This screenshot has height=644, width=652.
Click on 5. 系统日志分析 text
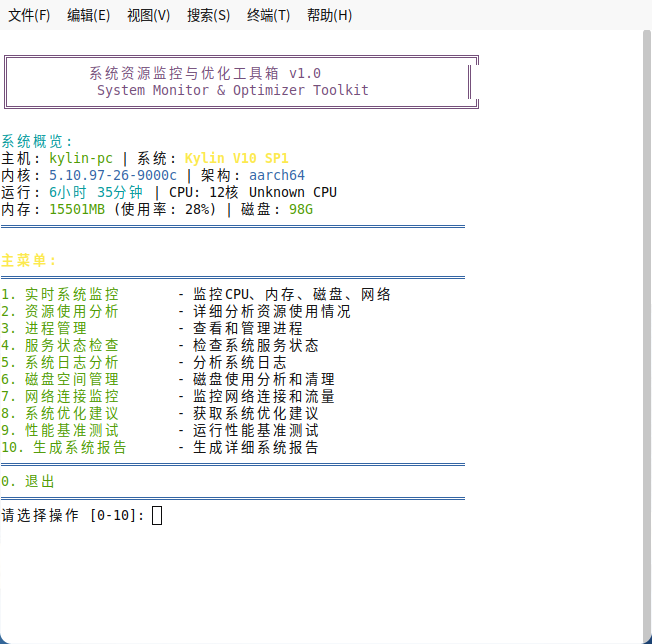(x=60, y=362)
